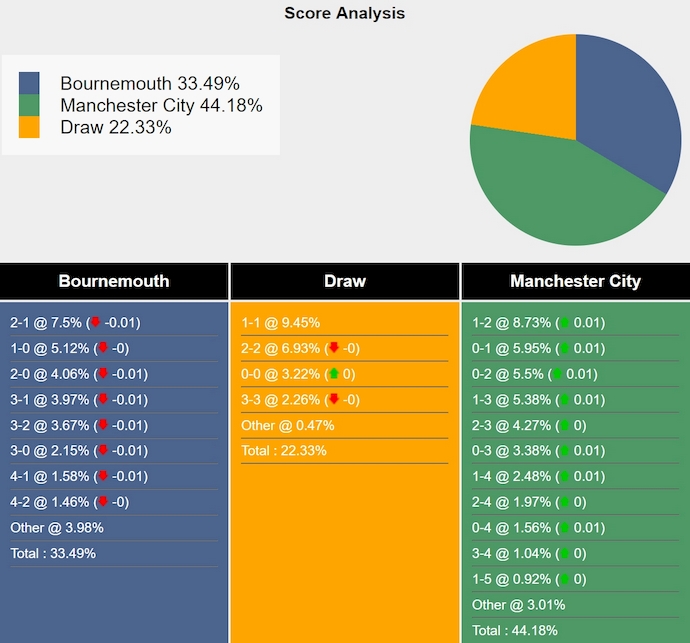Select the green Manchester City pie slice

(x=550, y=200)
